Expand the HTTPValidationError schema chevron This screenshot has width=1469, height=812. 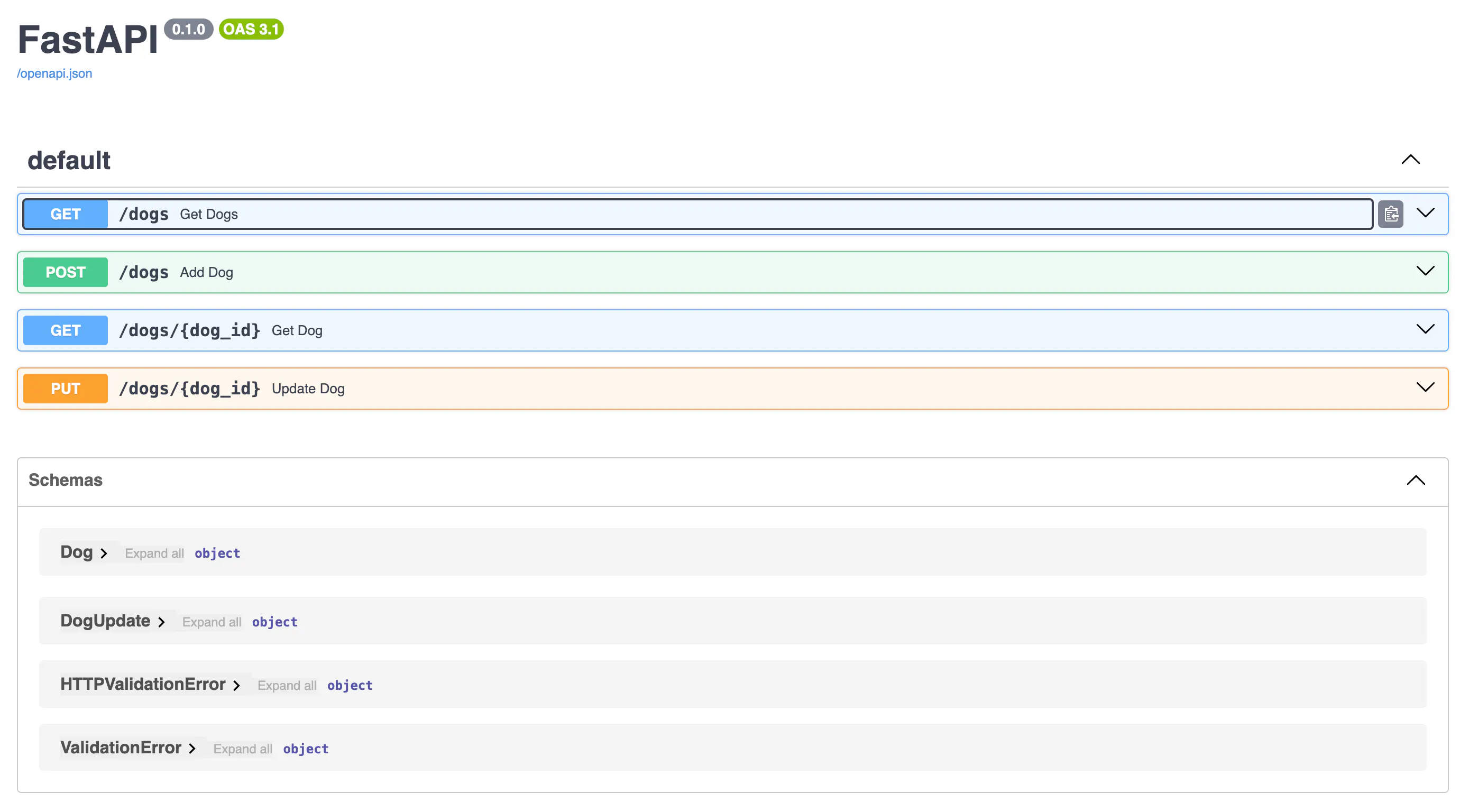236,686
